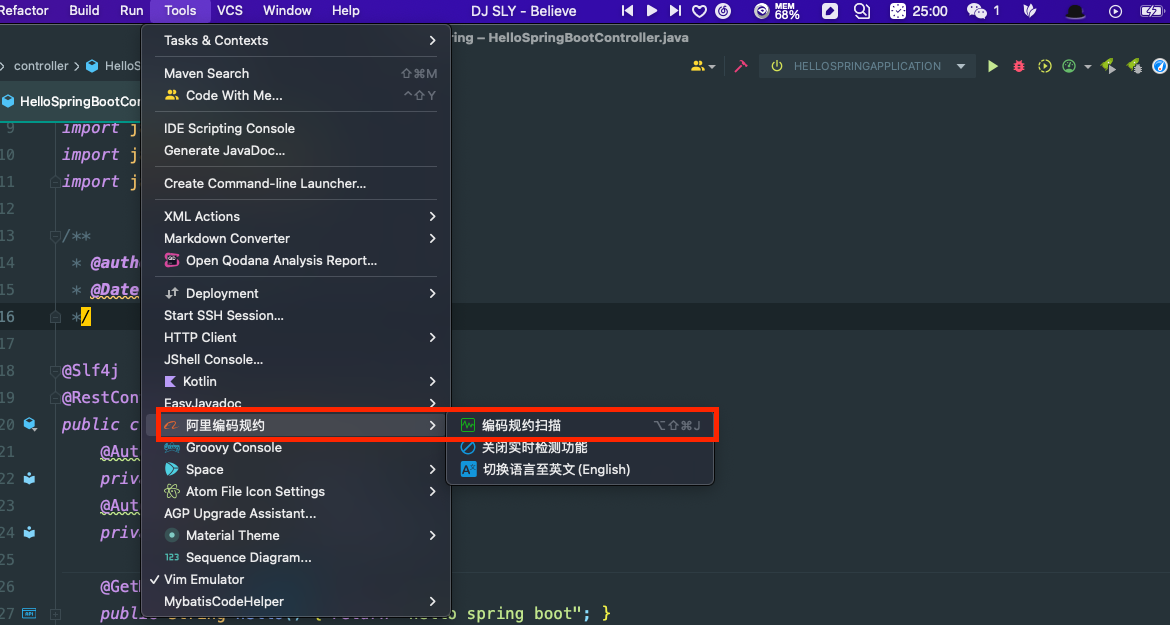
Task: Open IDE Scripting Console
Action: [x=297, y=128]
